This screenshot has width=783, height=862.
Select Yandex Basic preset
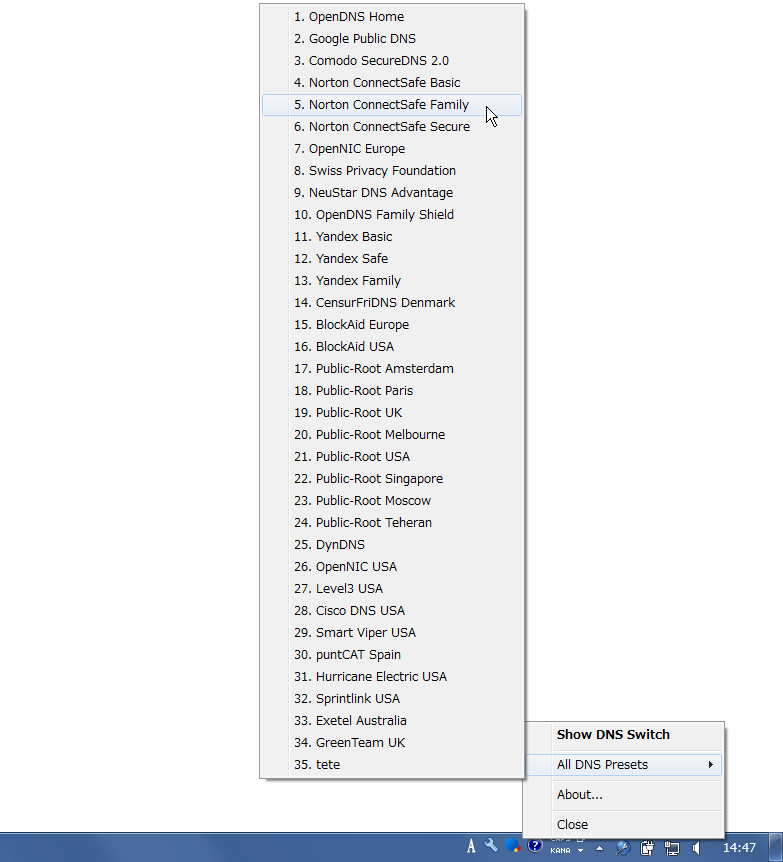(392, 237)
